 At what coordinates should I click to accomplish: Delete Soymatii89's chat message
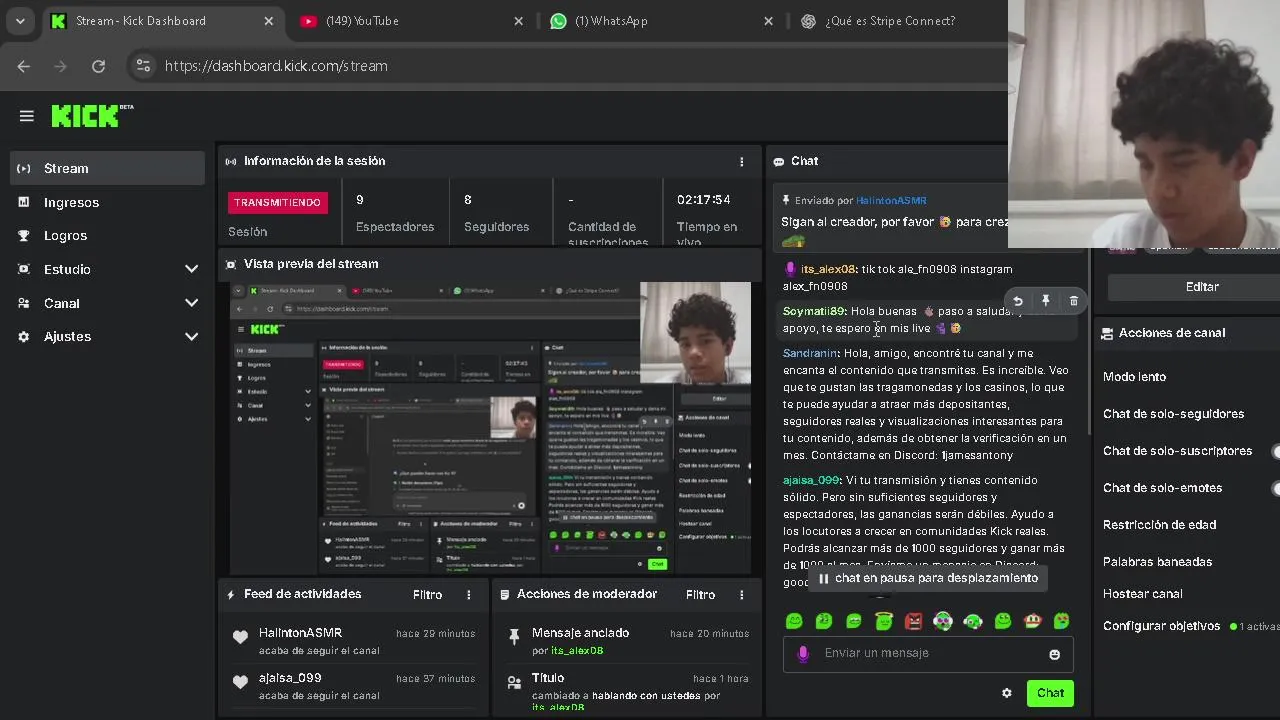1074,301
